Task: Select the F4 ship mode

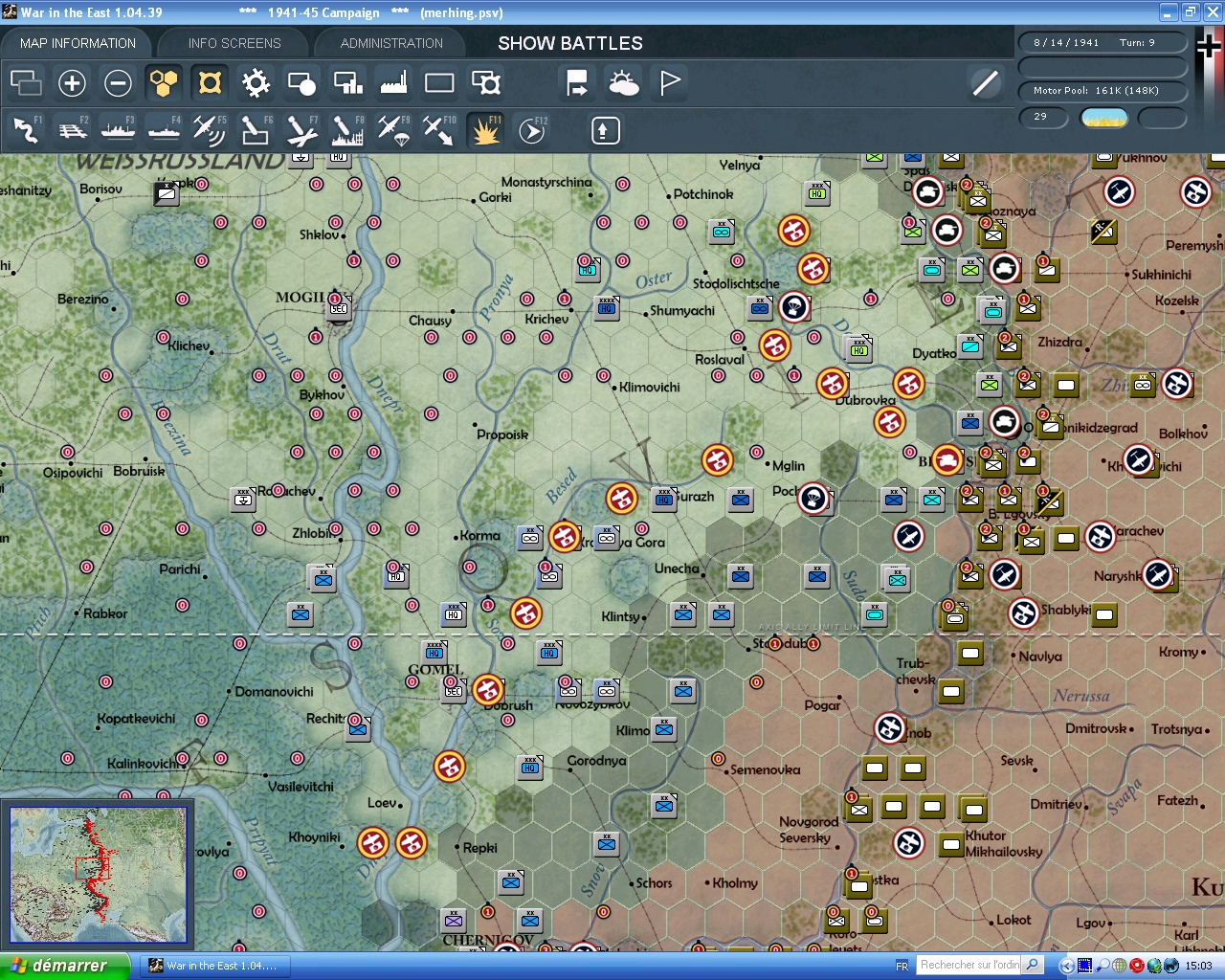Action: click(164, 130)
